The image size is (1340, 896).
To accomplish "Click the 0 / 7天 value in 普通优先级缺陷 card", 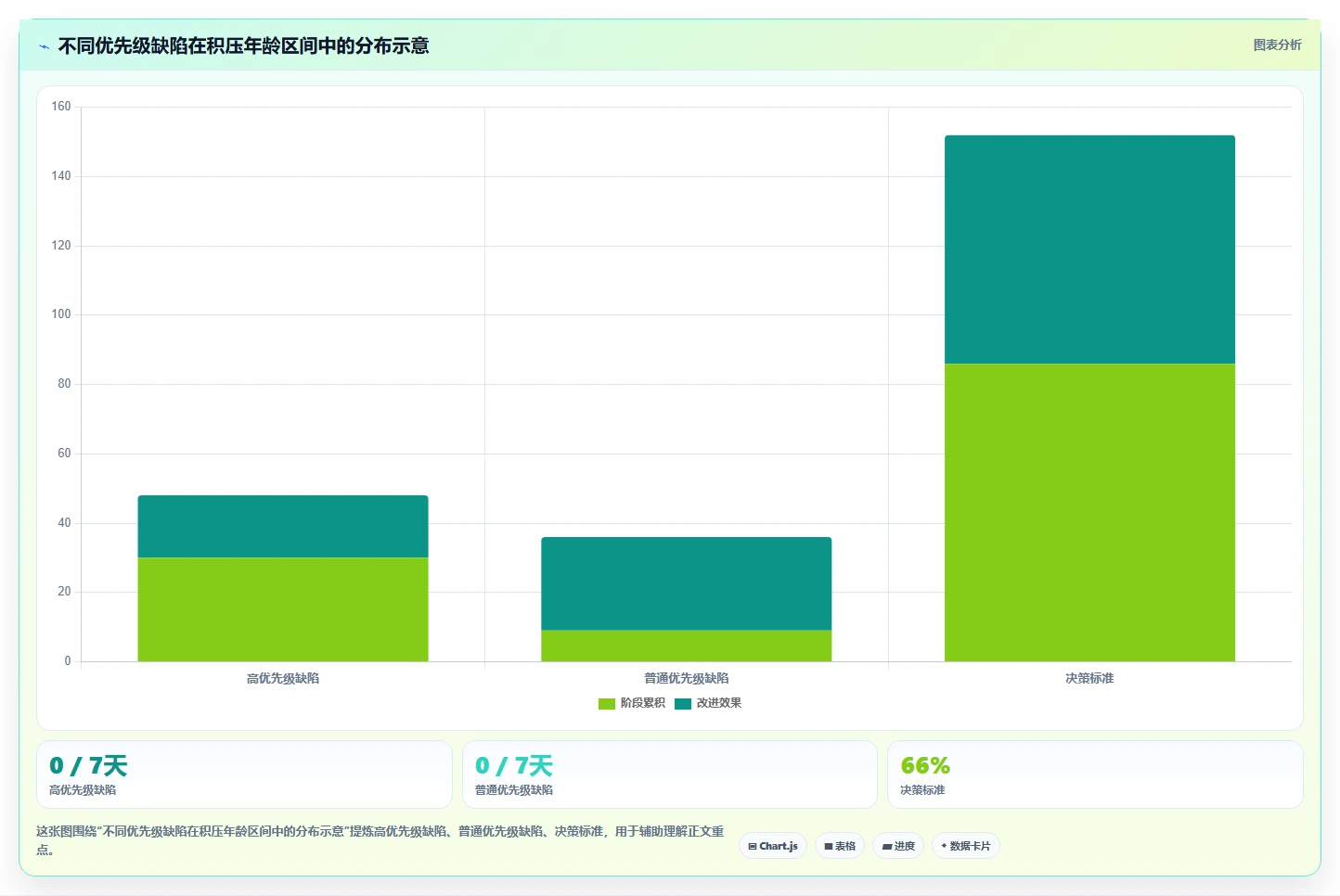I will click(514, 765).
